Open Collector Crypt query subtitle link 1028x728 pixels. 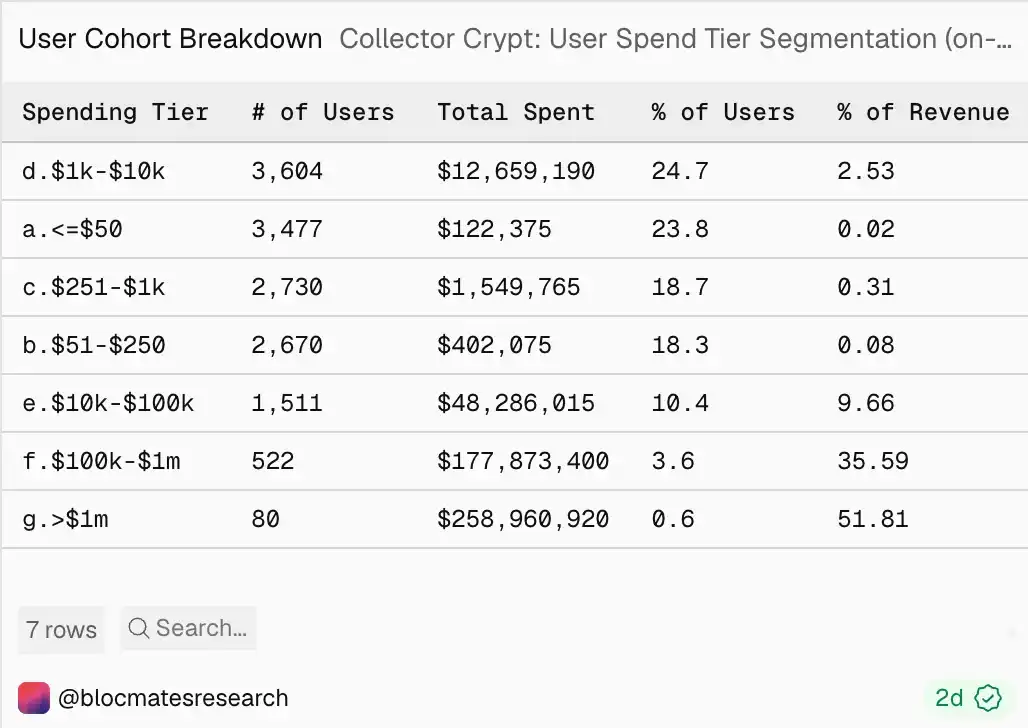click(x=676, y=39)
